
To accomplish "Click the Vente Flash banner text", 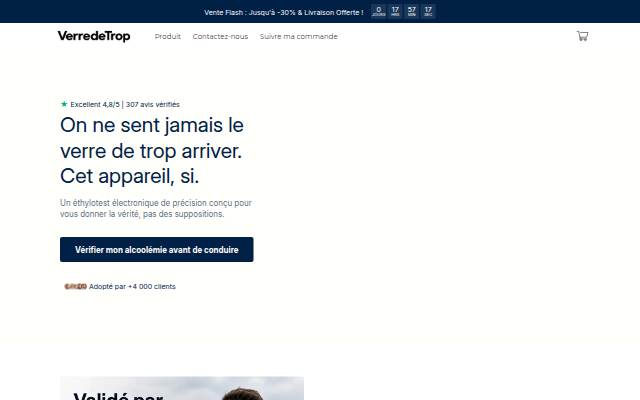I will 284,12.
